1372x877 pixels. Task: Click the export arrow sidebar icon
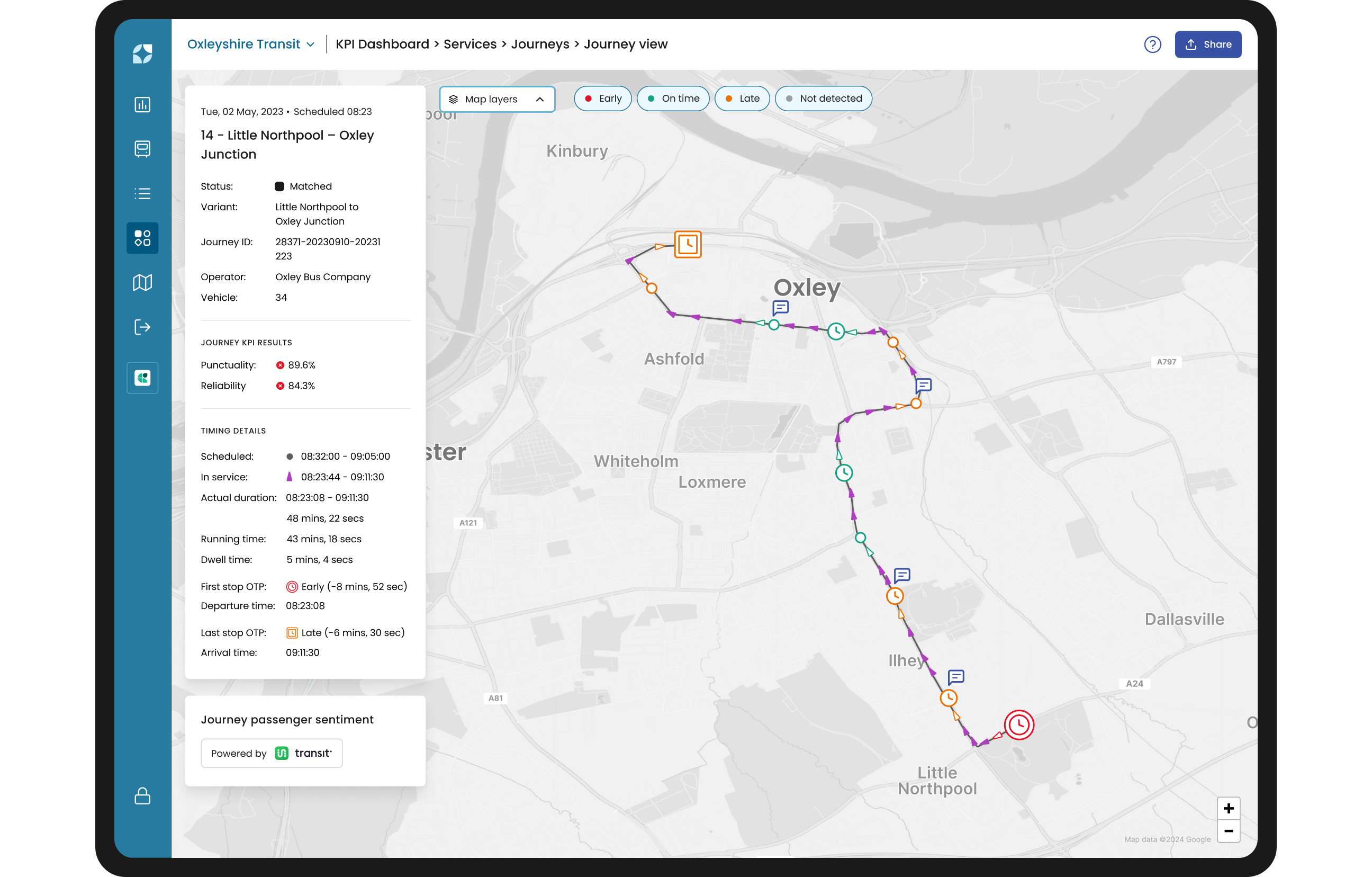coord(142,327)
